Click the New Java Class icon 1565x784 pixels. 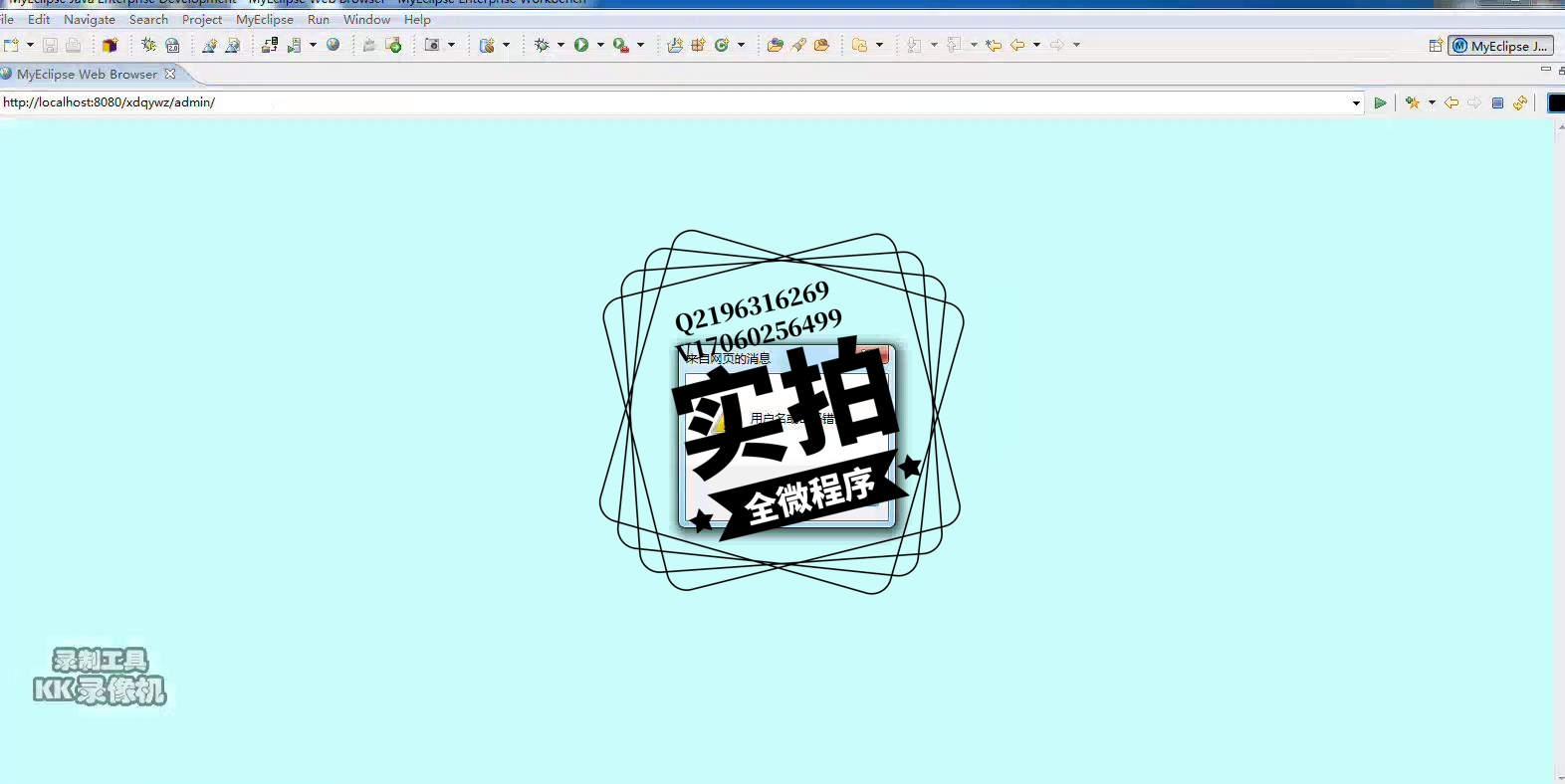click(723, 45)
